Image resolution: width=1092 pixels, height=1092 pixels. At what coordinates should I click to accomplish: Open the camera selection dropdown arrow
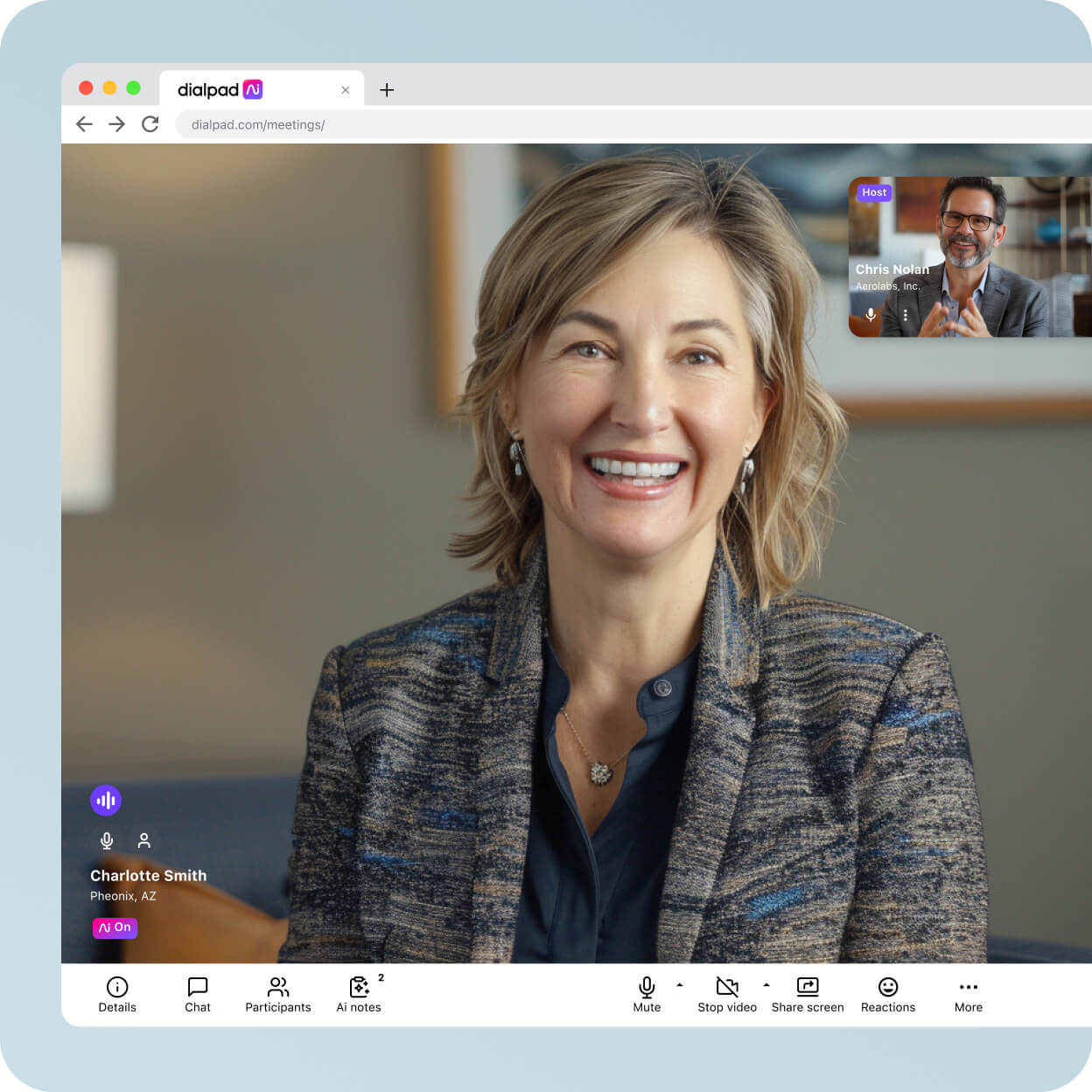[767, 986]
